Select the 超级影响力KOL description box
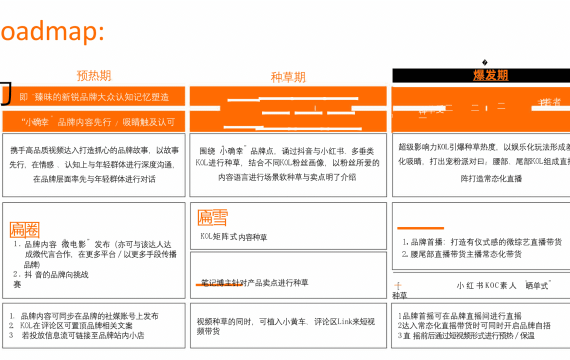The height and width of the screenshot is (360, 570). coord(481,165)
